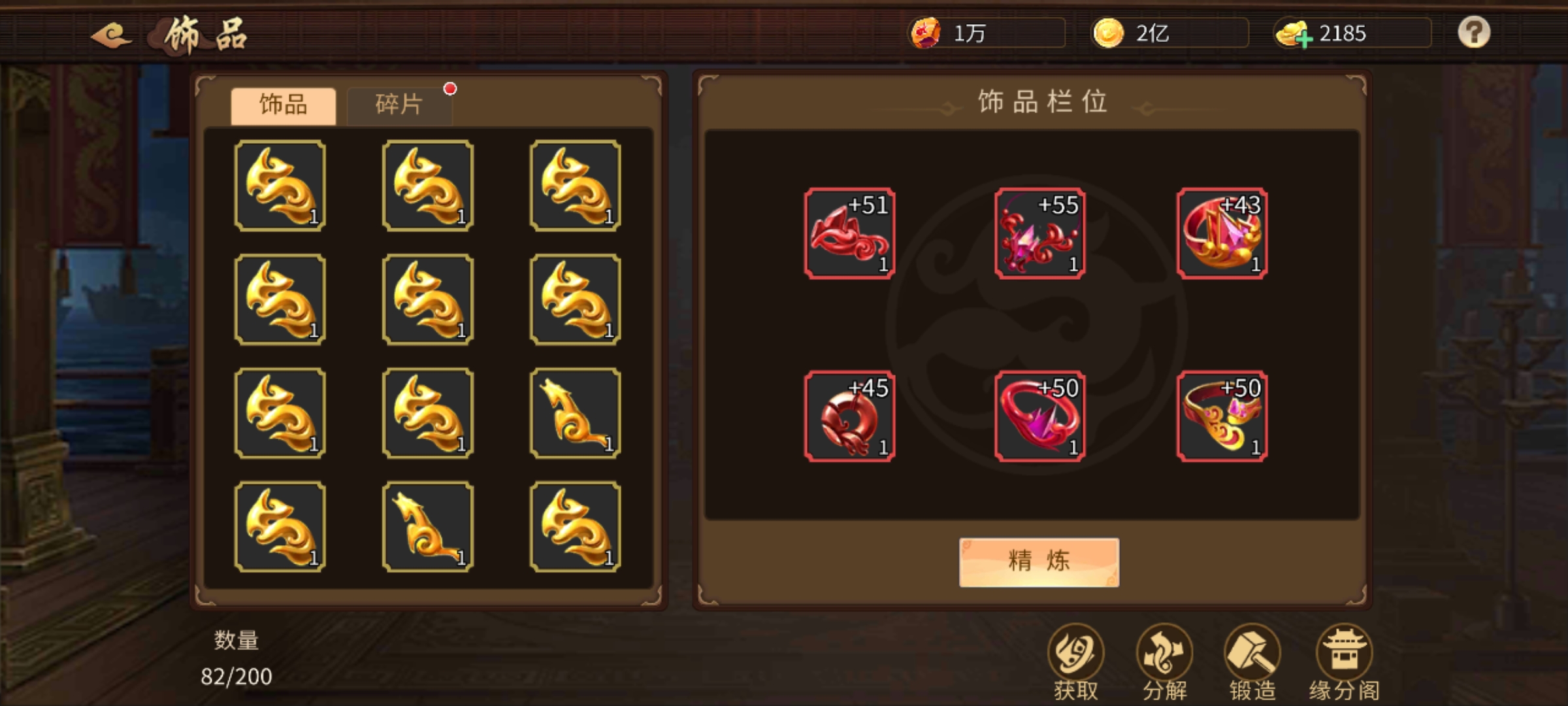Click the back cloud arrow icon

coord(111,35)
